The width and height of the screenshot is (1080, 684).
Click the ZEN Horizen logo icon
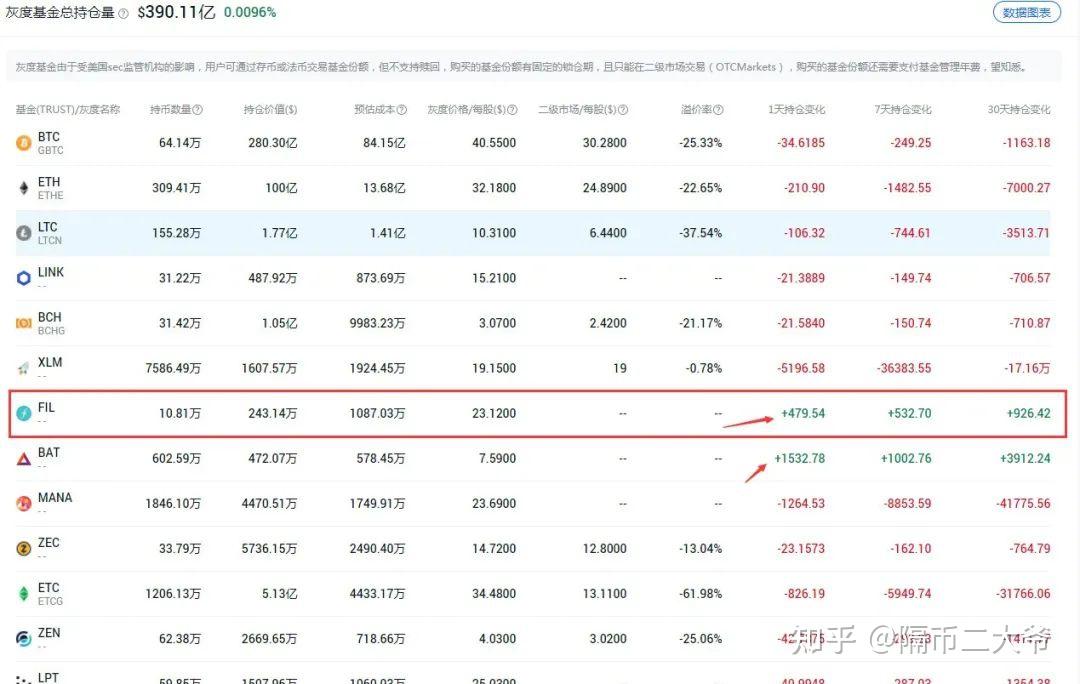click(24, 638)
